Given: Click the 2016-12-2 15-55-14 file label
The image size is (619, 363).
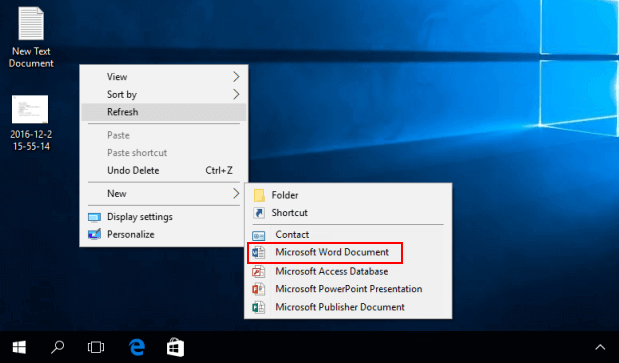Looking at the screenshot, I should (31, 140).
